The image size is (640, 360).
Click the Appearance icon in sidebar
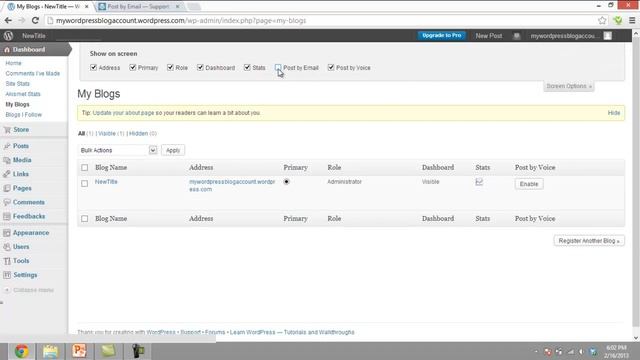7,233
